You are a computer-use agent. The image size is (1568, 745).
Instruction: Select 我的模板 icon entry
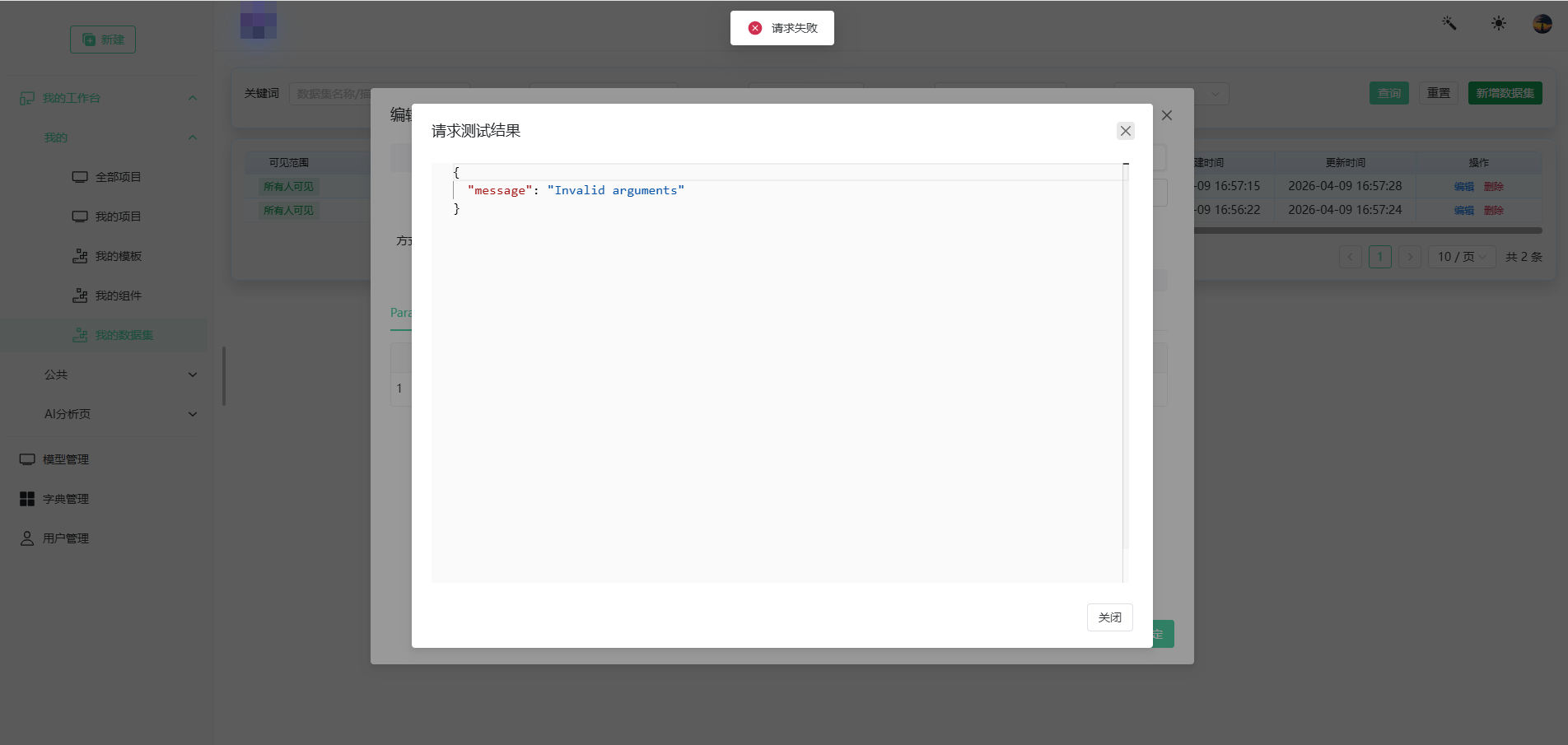click(x=107, y=256)
